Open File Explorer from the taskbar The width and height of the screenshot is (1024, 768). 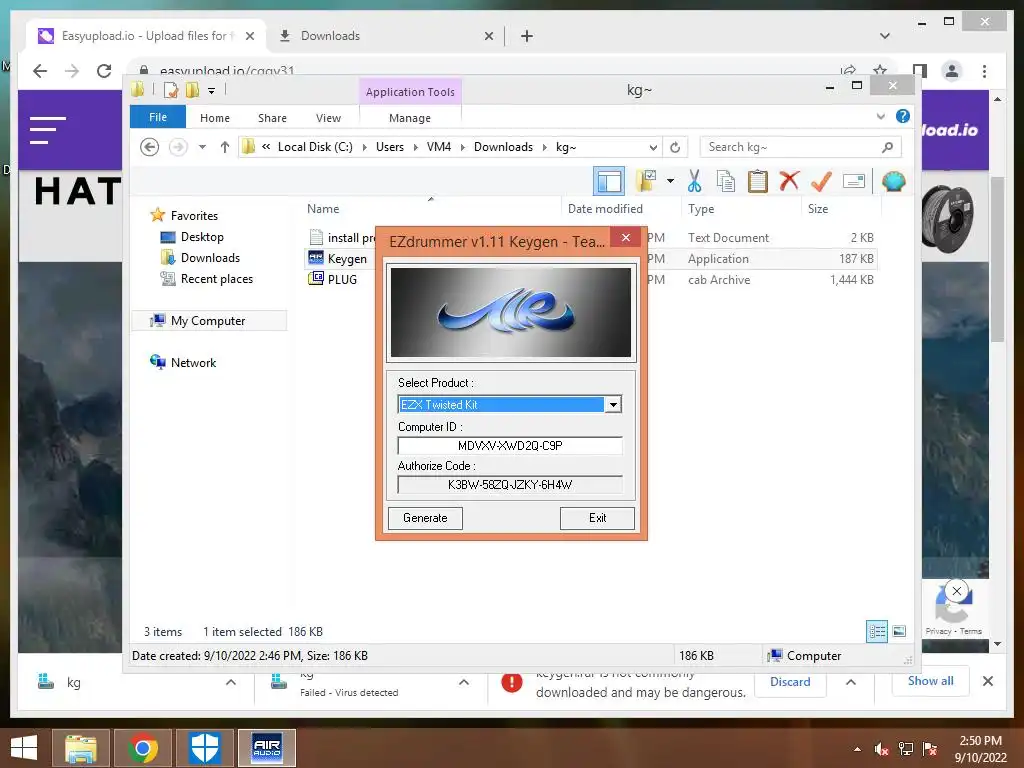[x=81, y=748]
